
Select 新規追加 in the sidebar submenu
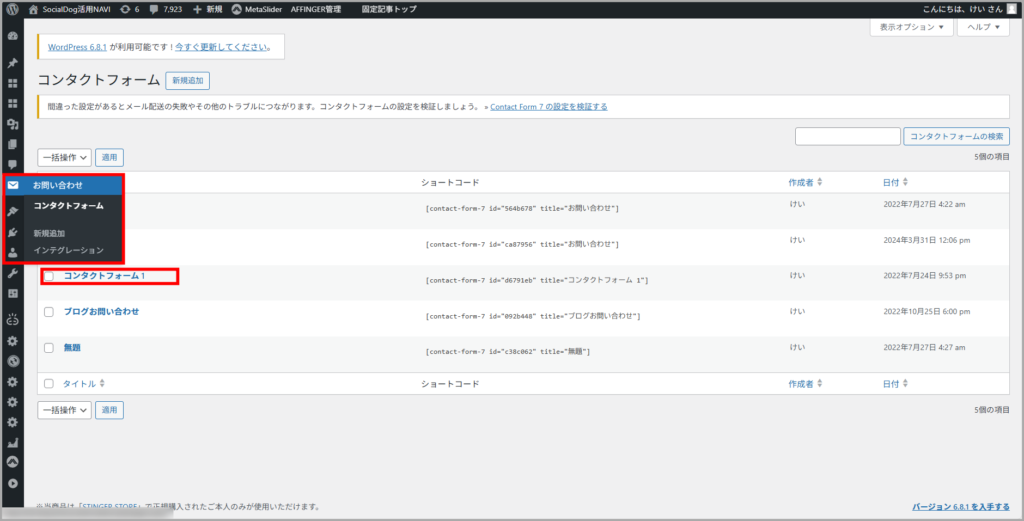pyautogui.click(x=49, y=233)
